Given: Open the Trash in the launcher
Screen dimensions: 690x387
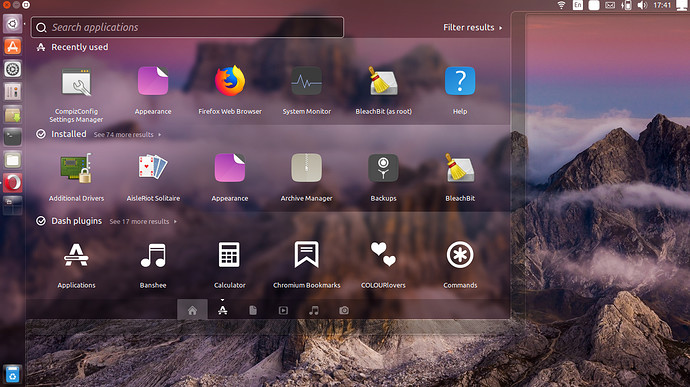Looking at the screenshot, I should tap(13, 374).
